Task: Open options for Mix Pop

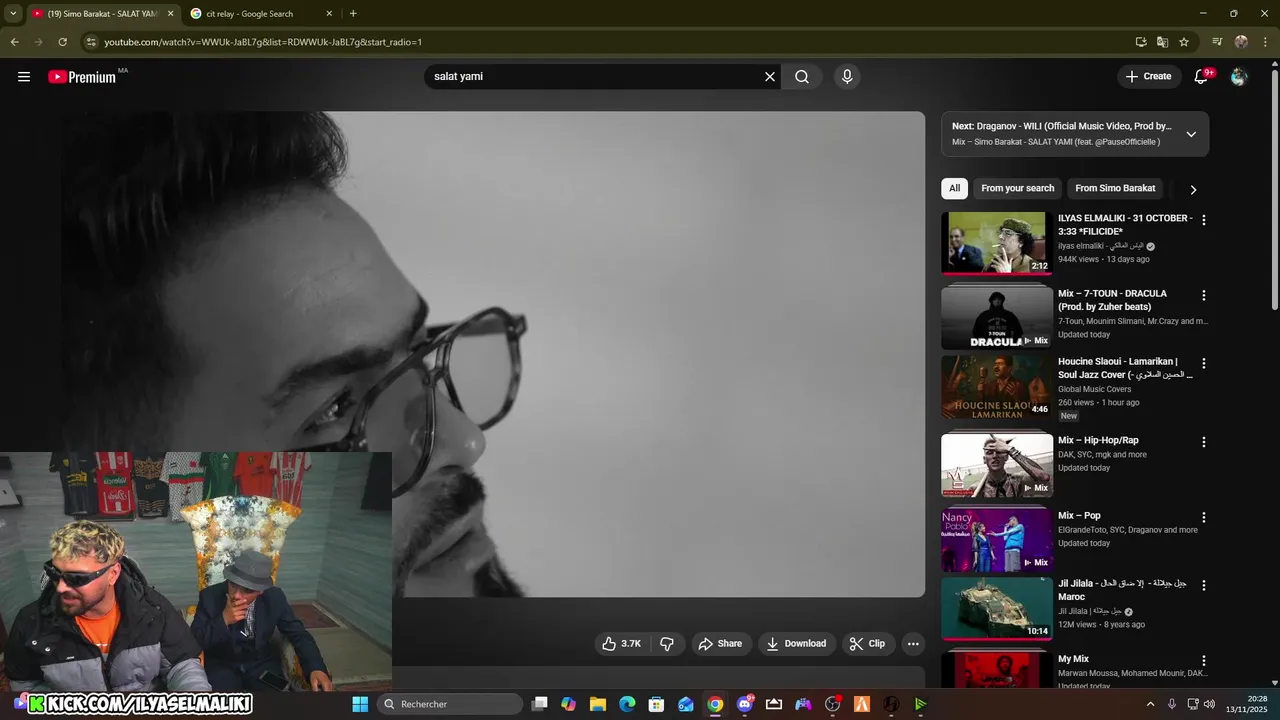Action: click(x=1204, y=518)
